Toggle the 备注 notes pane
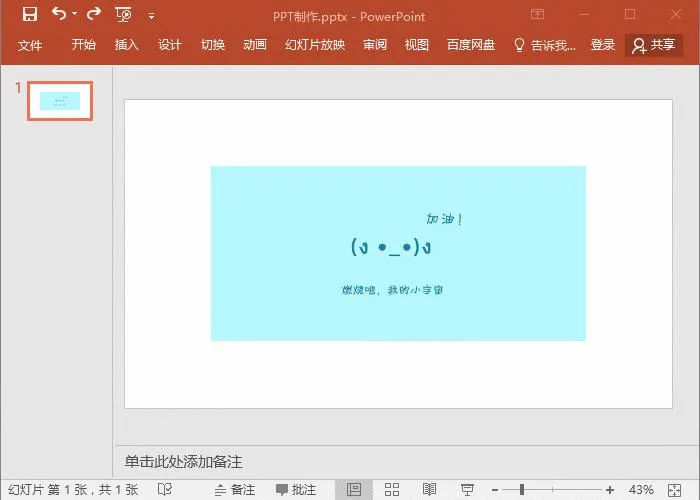Image resolution: width=700 pixels, height=500 pixels. coord(234,489)
